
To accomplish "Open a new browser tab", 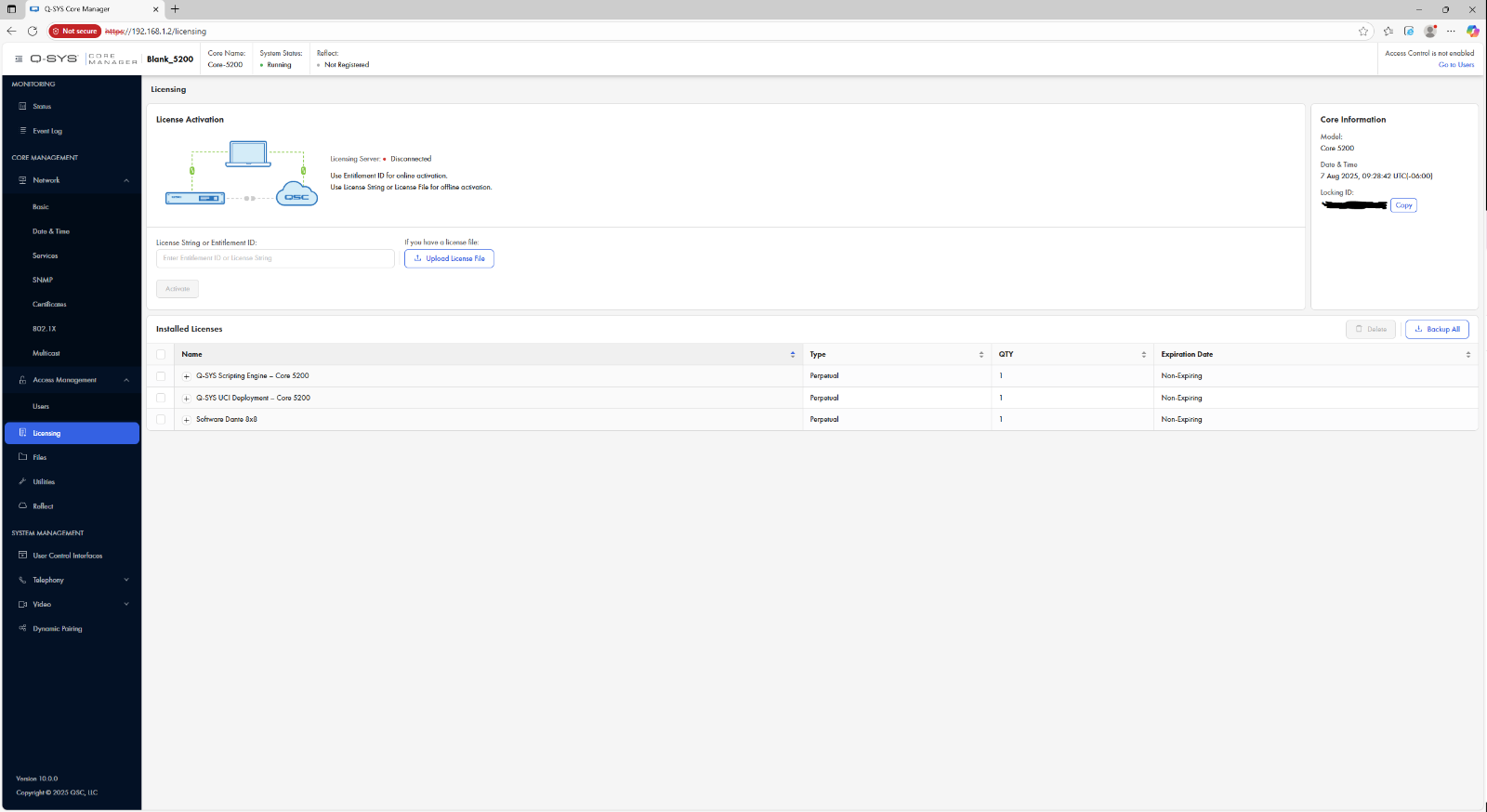I will pos(175,9).
